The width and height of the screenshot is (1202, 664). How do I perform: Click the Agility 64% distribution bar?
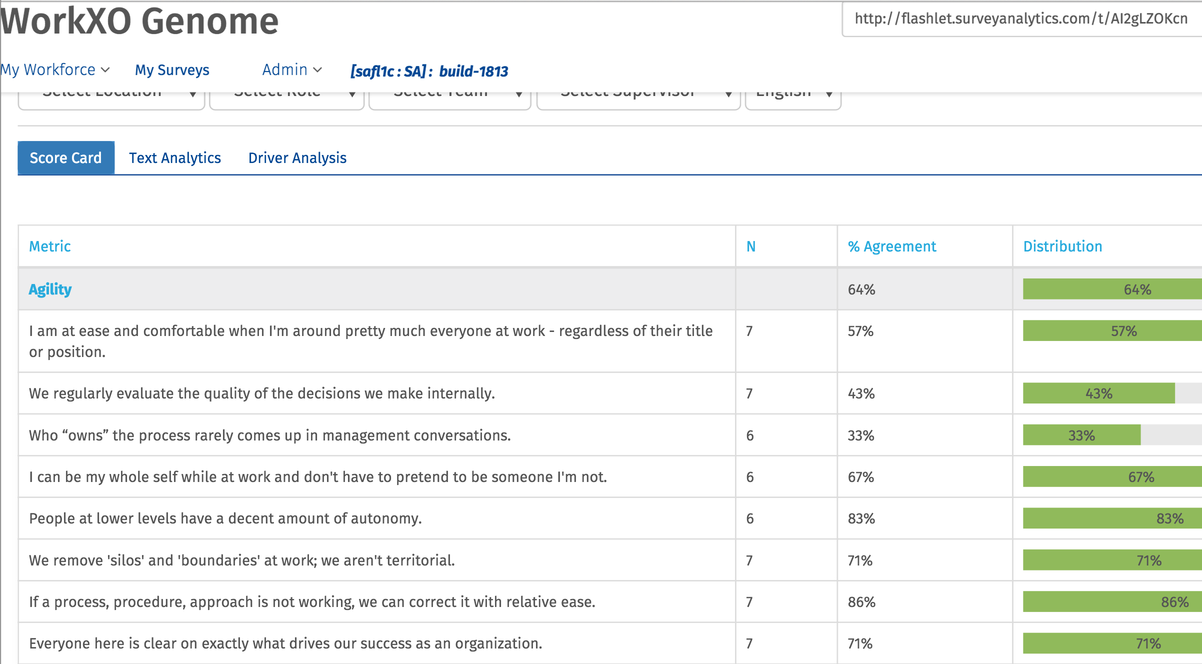click(x=1112, y=289)
